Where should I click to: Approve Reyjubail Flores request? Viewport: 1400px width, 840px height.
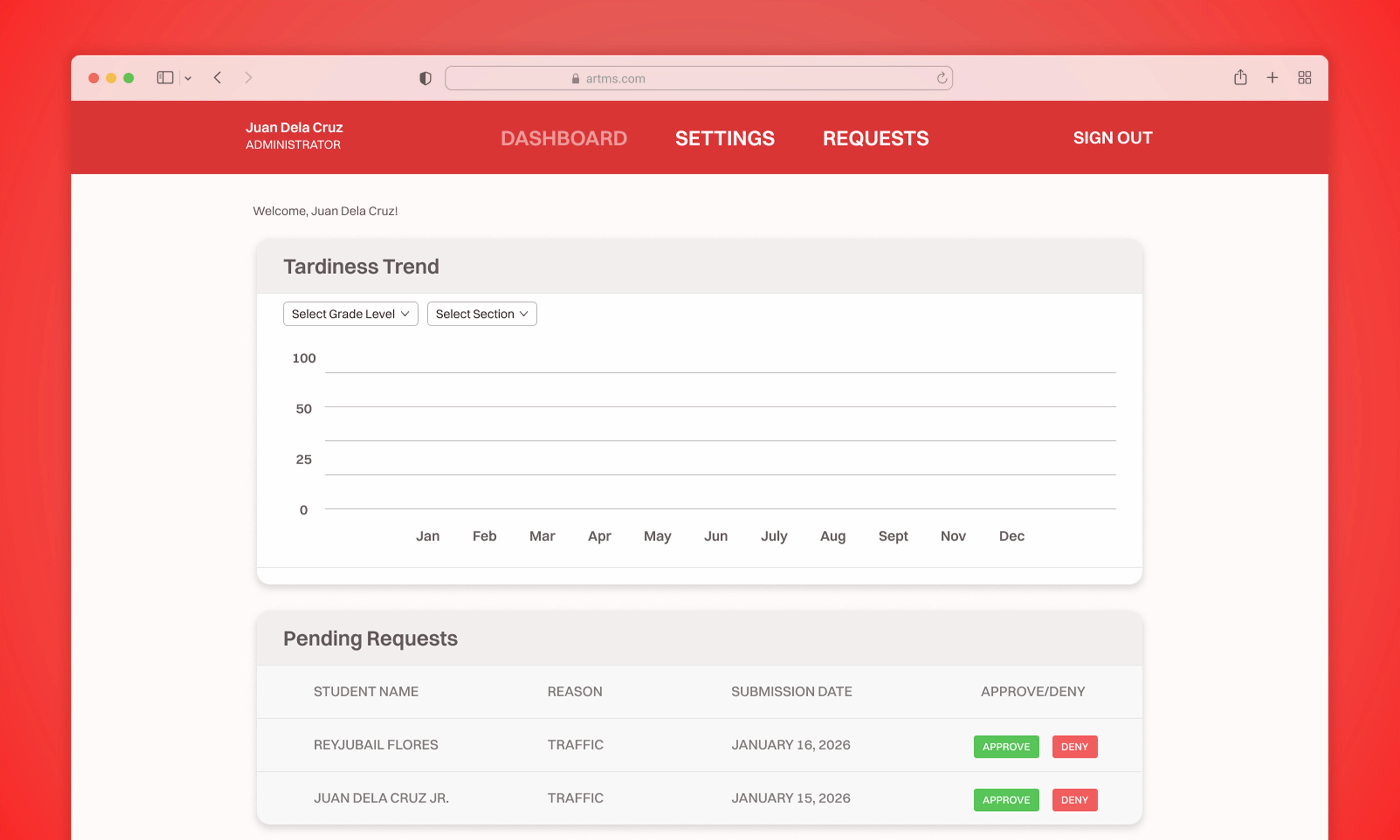(1006, 747)
